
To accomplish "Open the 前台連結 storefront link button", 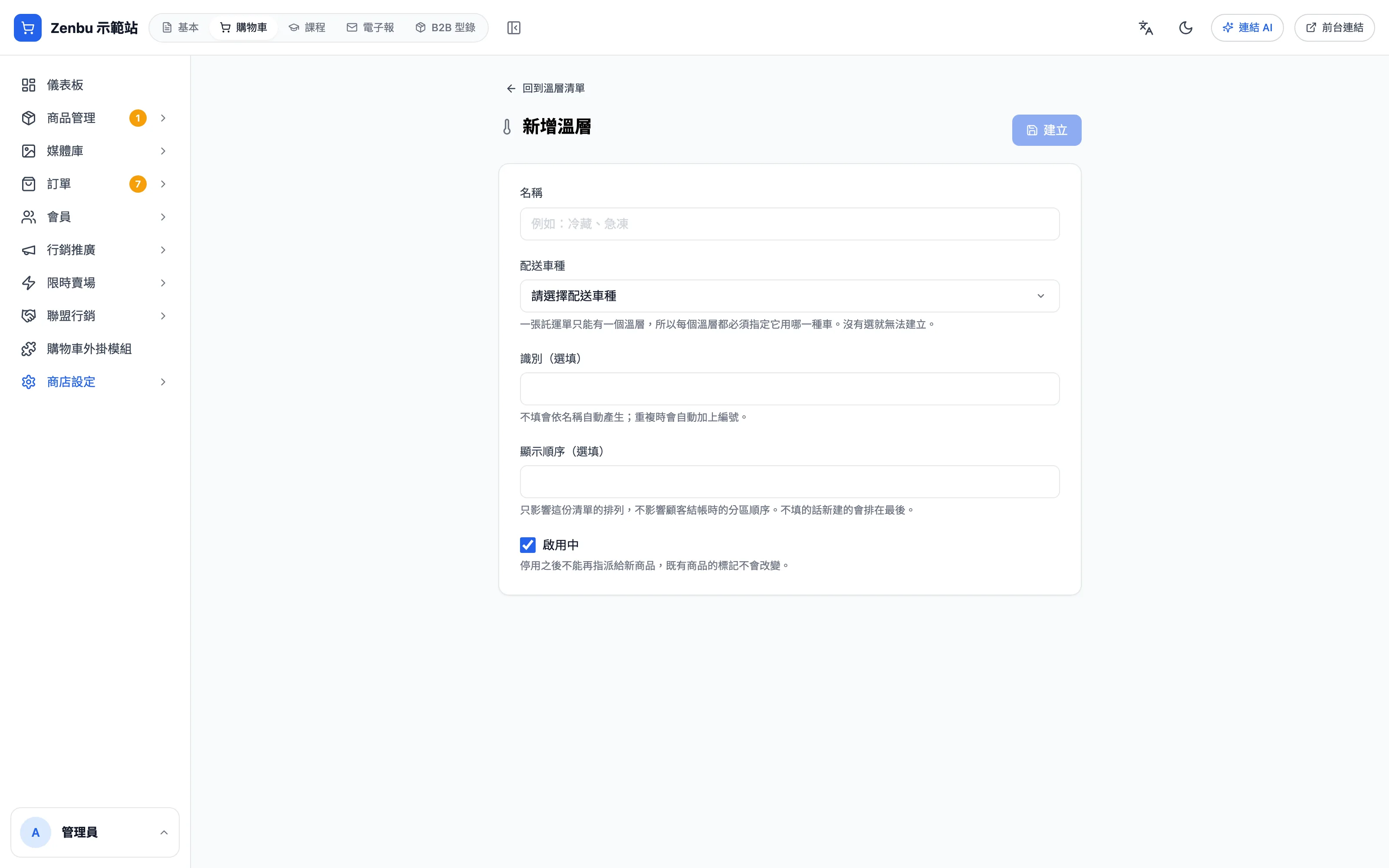I will tap(1334, 27).
